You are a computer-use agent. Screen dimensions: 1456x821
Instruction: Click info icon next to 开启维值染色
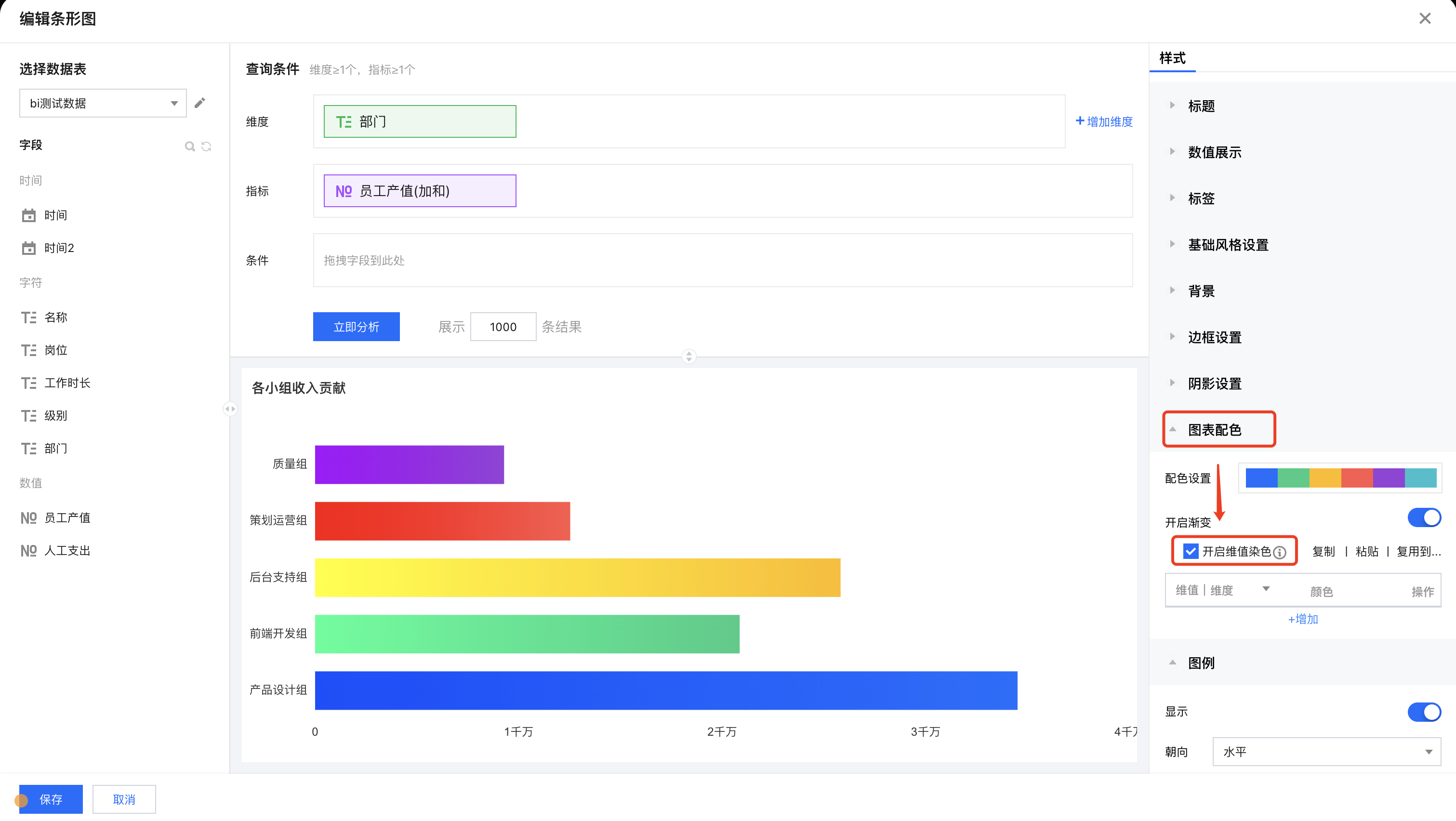click(1280, 552)
